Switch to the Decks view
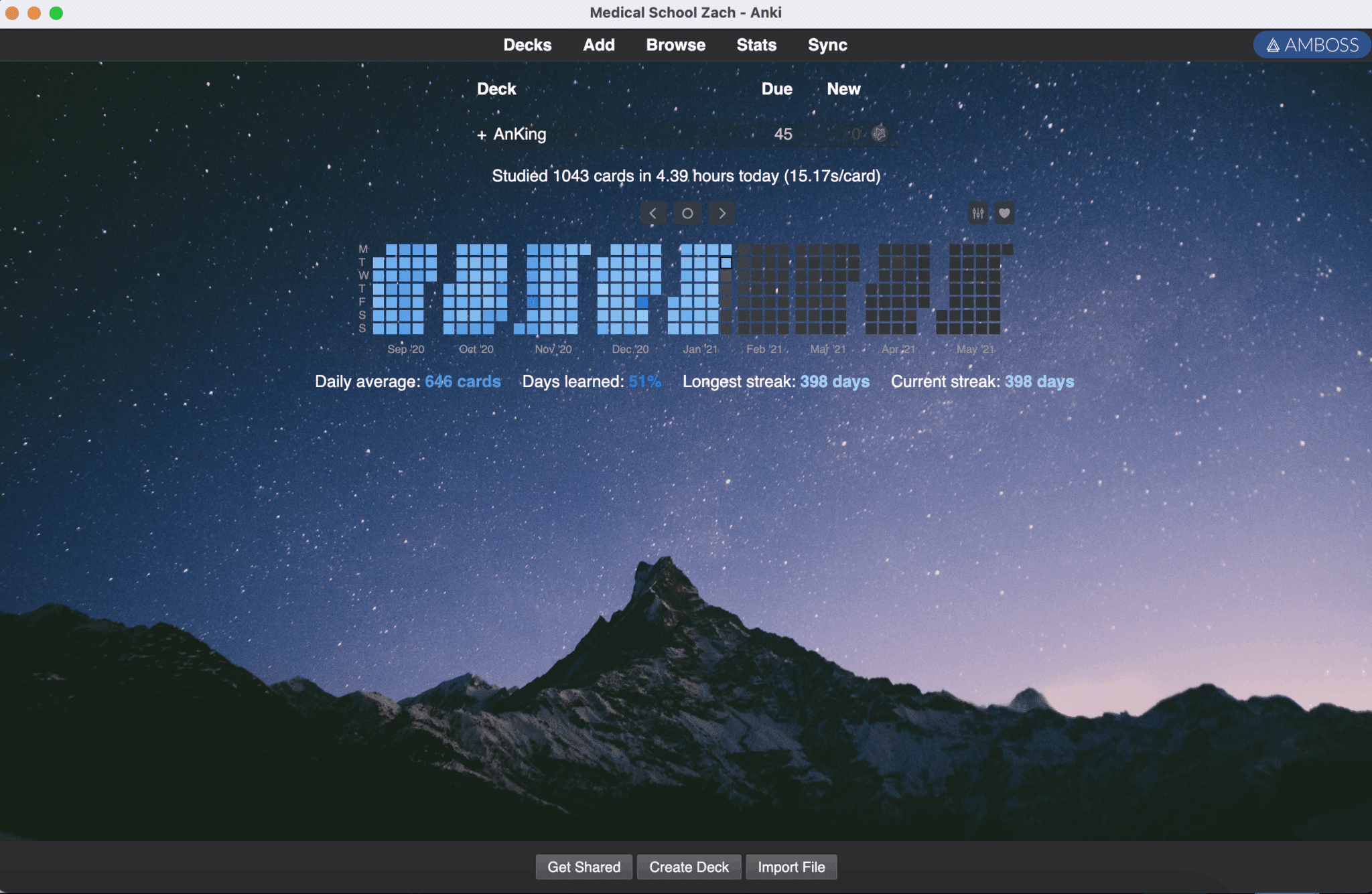Viewport: 1372px width, 894px height. (527, 45)
